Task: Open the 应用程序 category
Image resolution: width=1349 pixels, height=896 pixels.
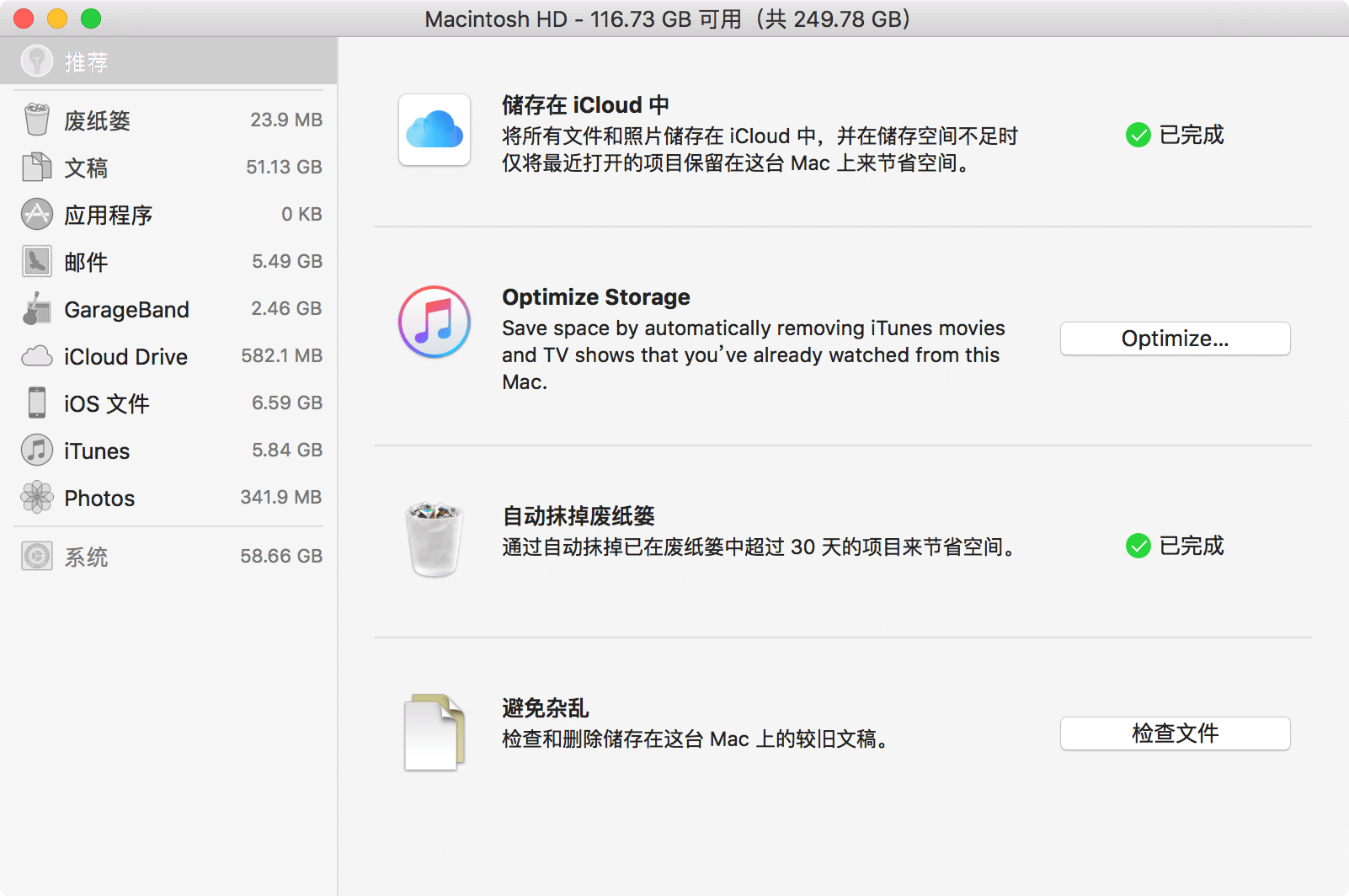Action: coord(168,214)
